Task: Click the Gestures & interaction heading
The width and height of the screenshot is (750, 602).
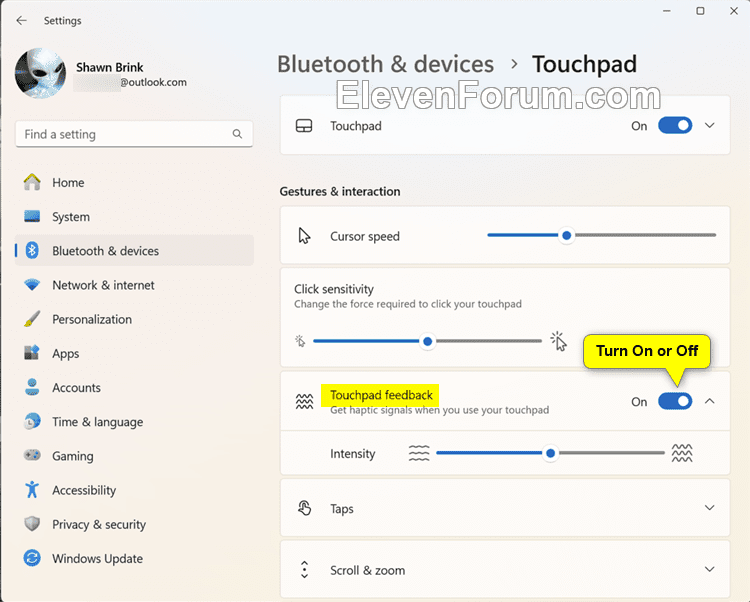Action: pyautogui.click(x=340, y=191)
